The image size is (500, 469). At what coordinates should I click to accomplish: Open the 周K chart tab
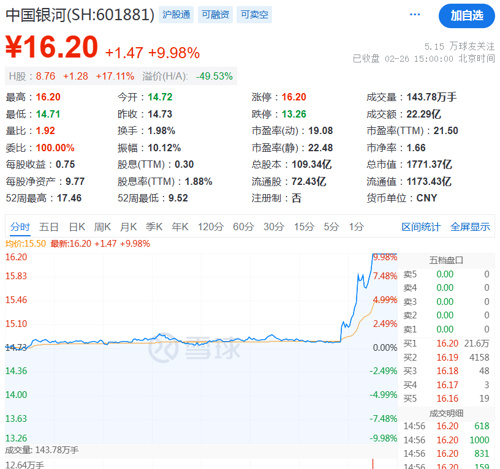point(102,227)
